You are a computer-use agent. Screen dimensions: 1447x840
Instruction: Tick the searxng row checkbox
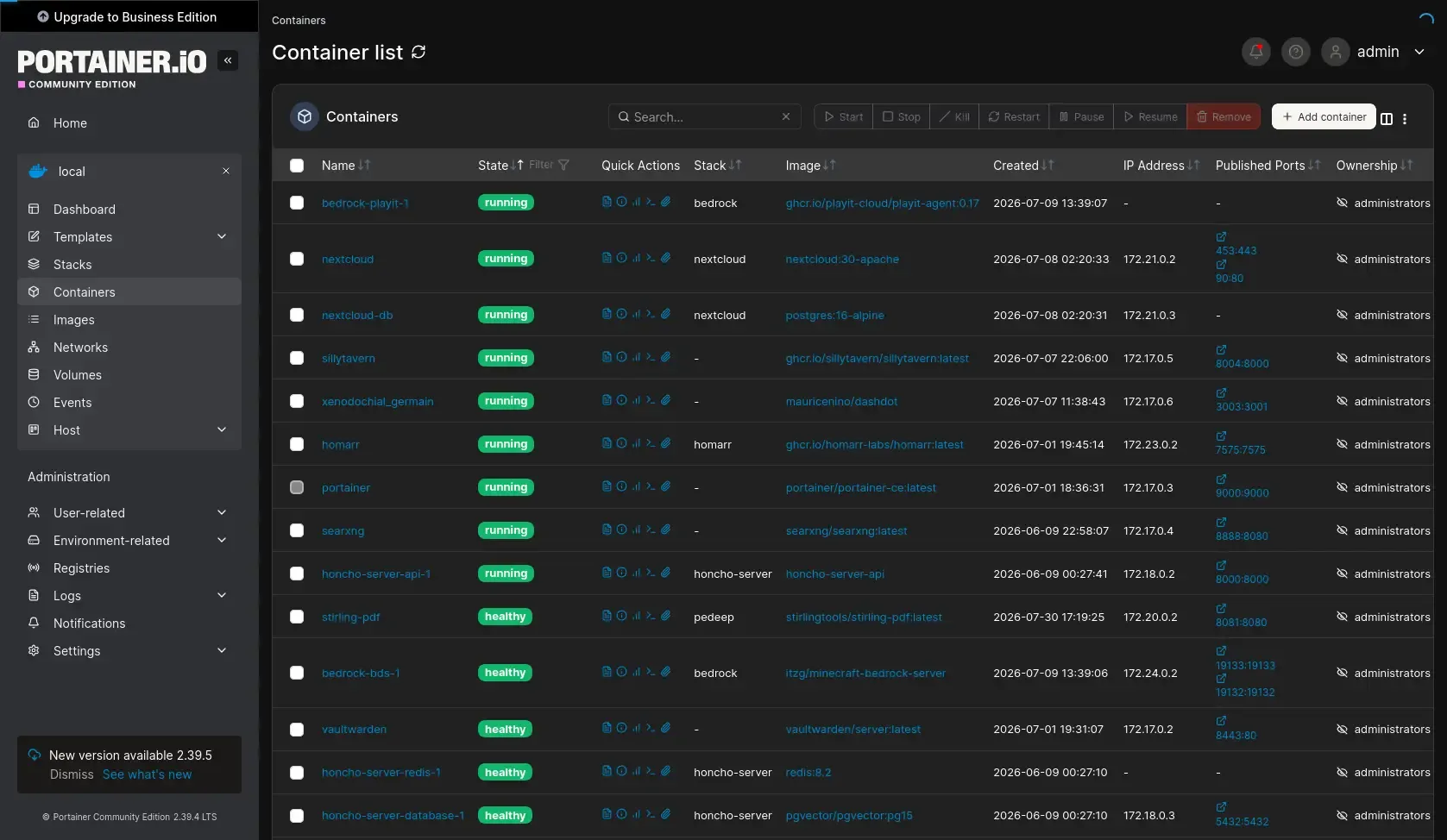(297, 530)
